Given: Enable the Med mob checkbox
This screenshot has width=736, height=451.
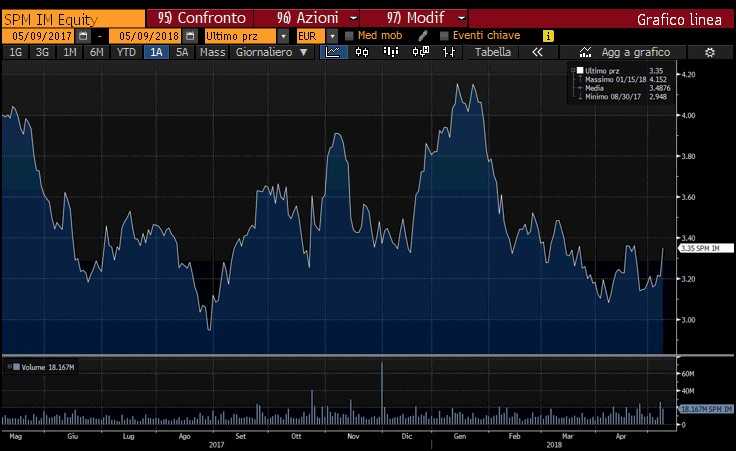Looking at the screenshot, I should coord(349,36).
